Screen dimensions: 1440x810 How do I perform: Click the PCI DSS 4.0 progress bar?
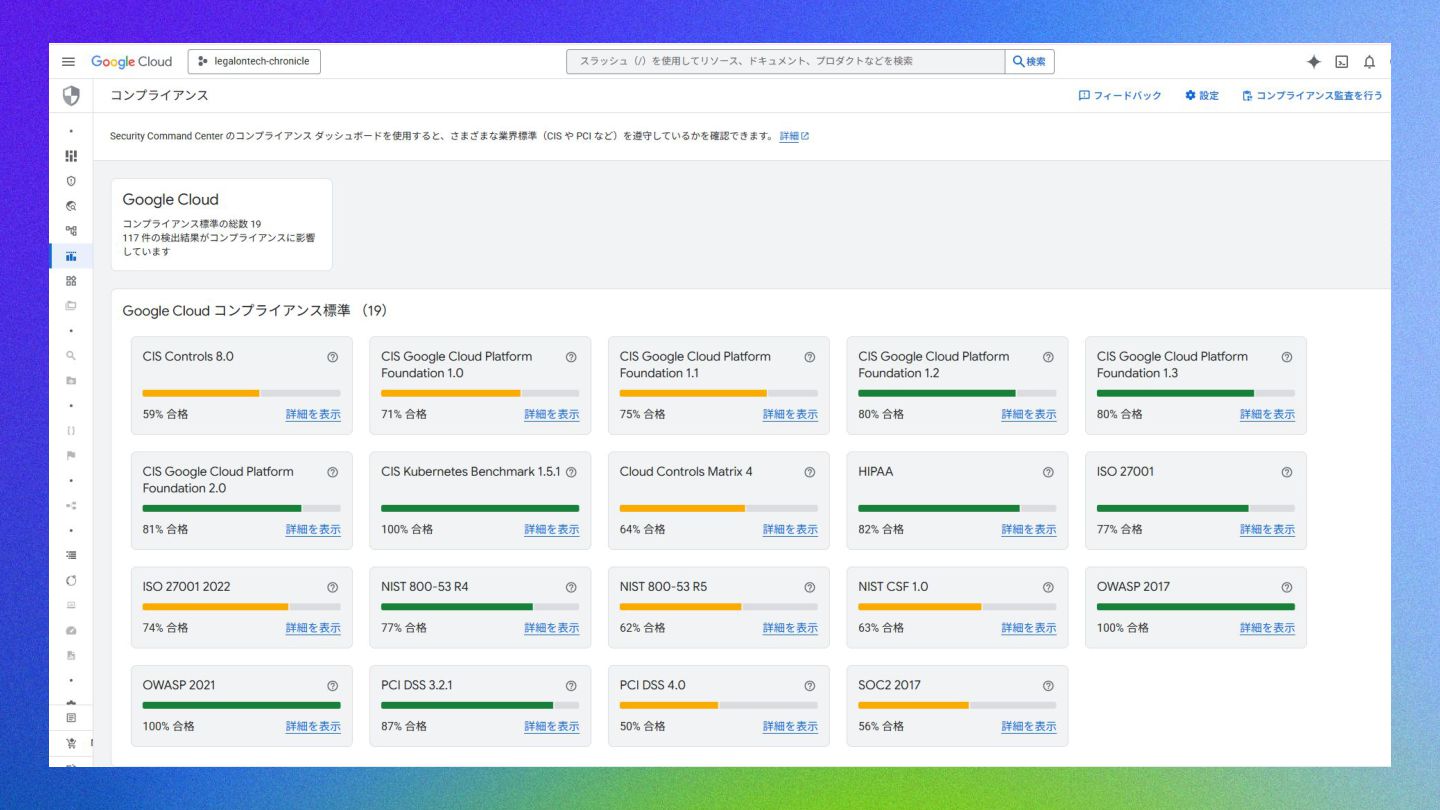pyautogui.click(x=719, y=705)
